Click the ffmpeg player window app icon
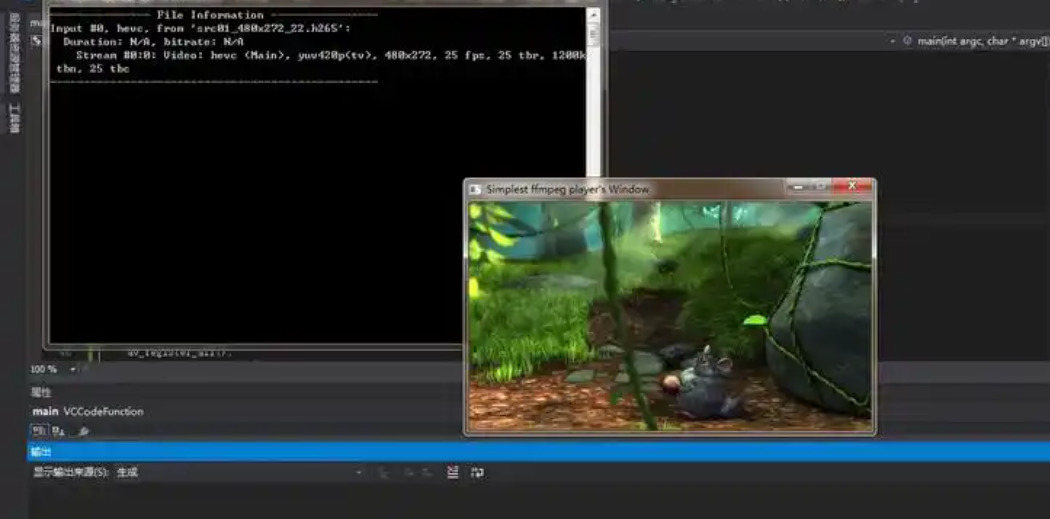 pos(475,190)
